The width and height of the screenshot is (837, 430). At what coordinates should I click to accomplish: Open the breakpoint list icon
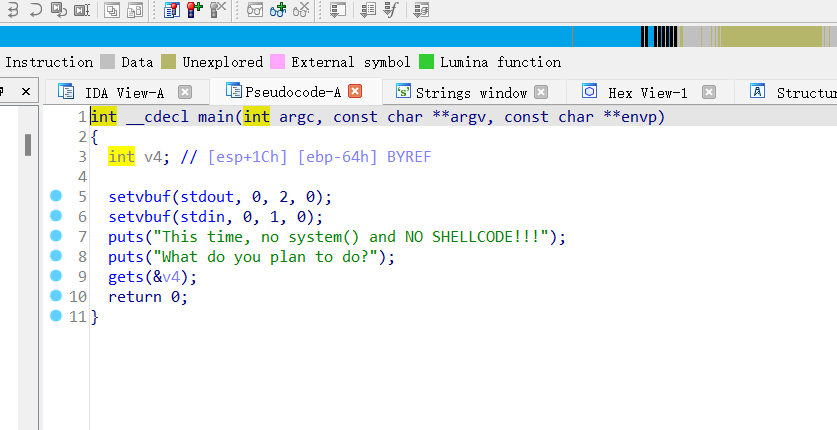tap(171, 10)
